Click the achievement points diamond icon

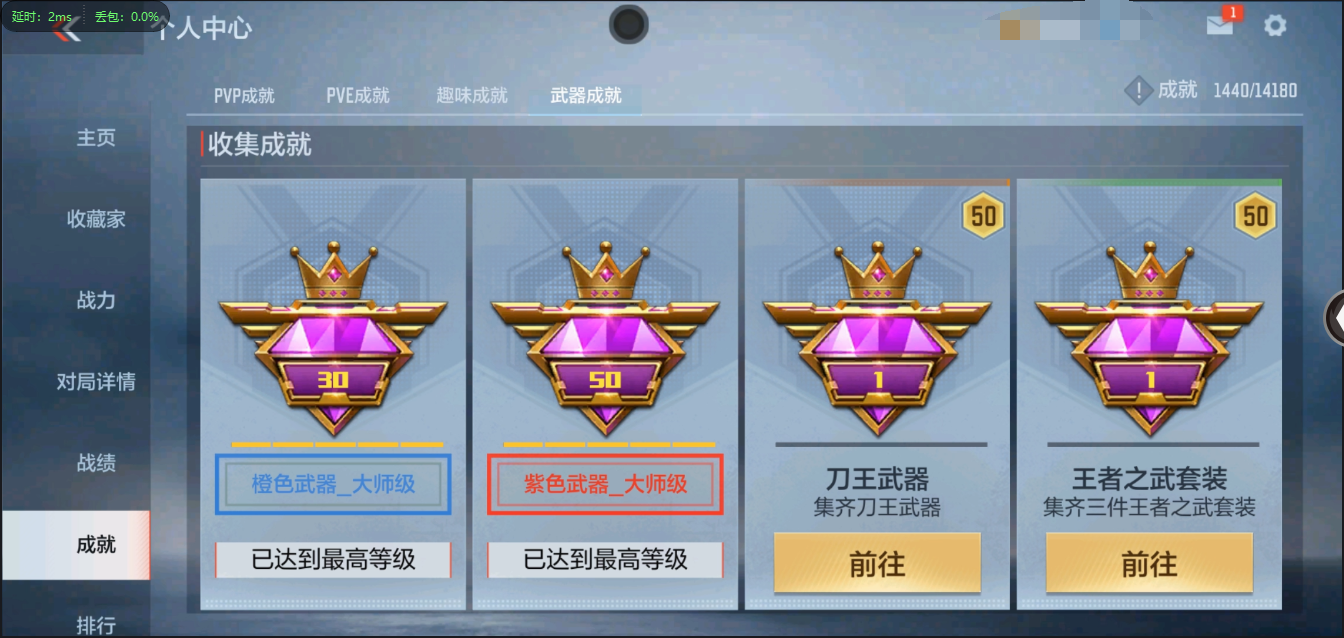pyautogui.click(x=1139, y=91)
